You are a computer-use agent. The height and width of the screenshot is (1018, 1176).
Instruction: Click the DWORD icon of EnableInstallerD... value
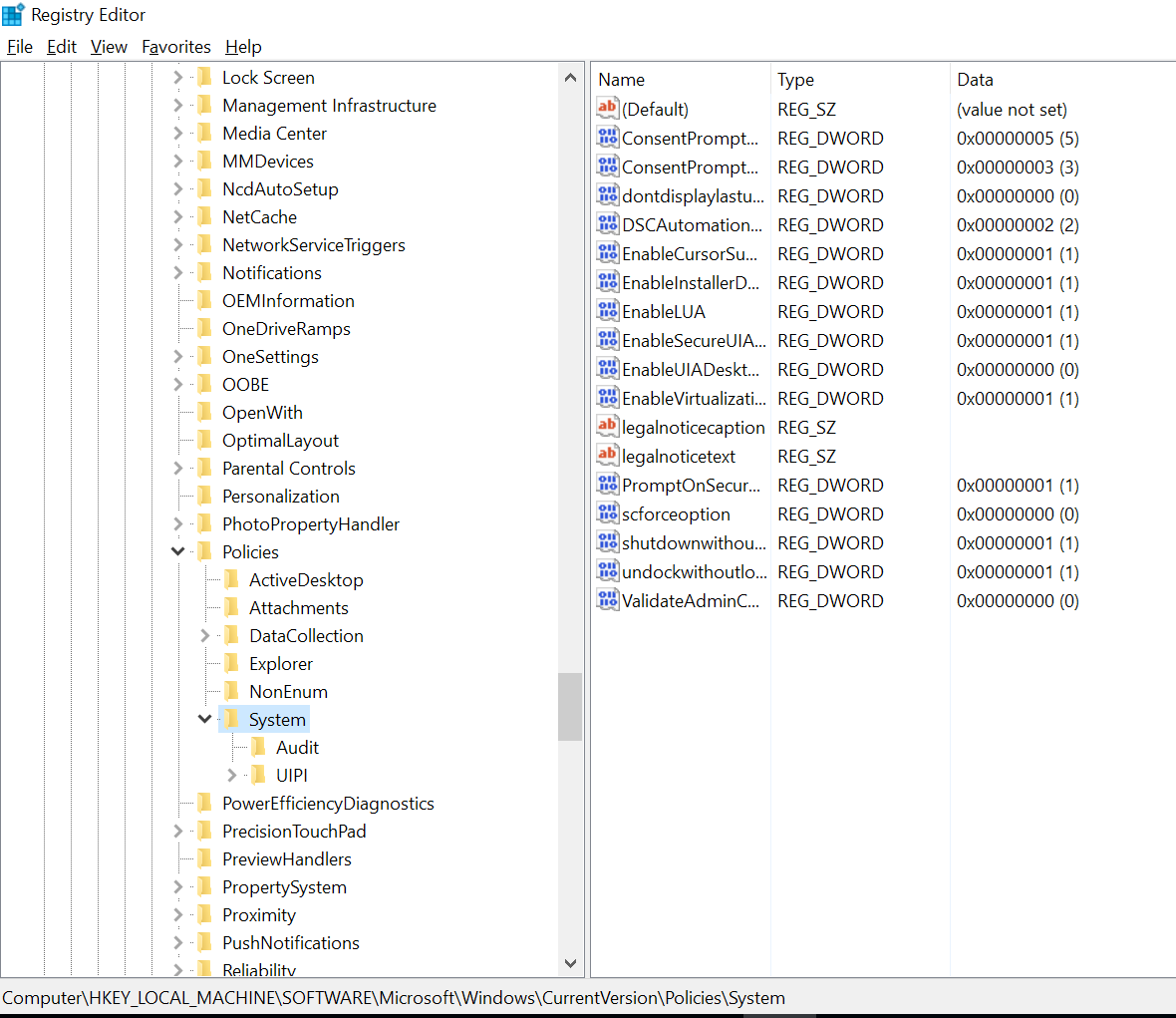[608, 281]
